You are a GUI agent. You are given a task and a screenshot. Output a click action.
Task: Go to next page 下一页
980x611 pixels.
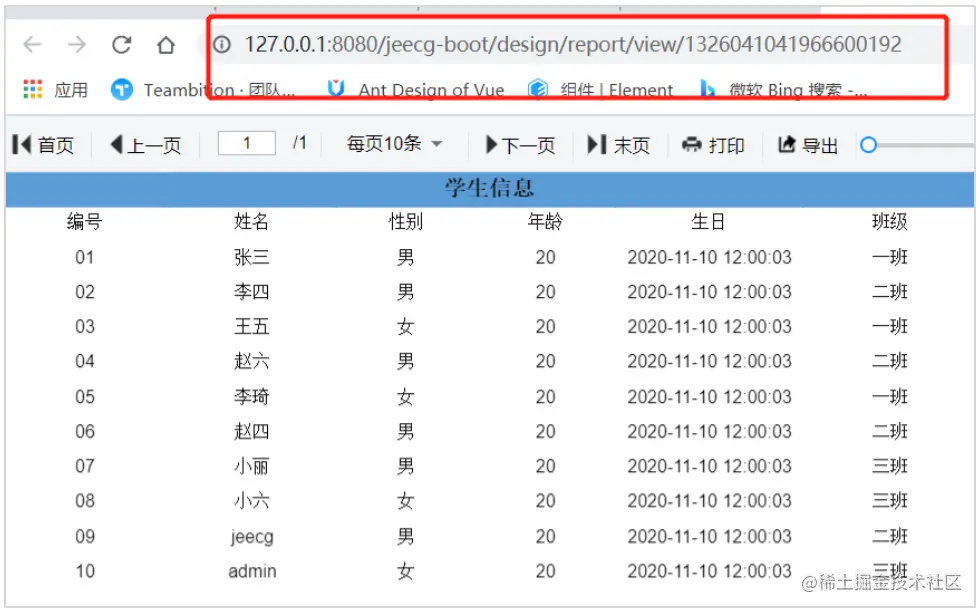(x=520, y=145)
